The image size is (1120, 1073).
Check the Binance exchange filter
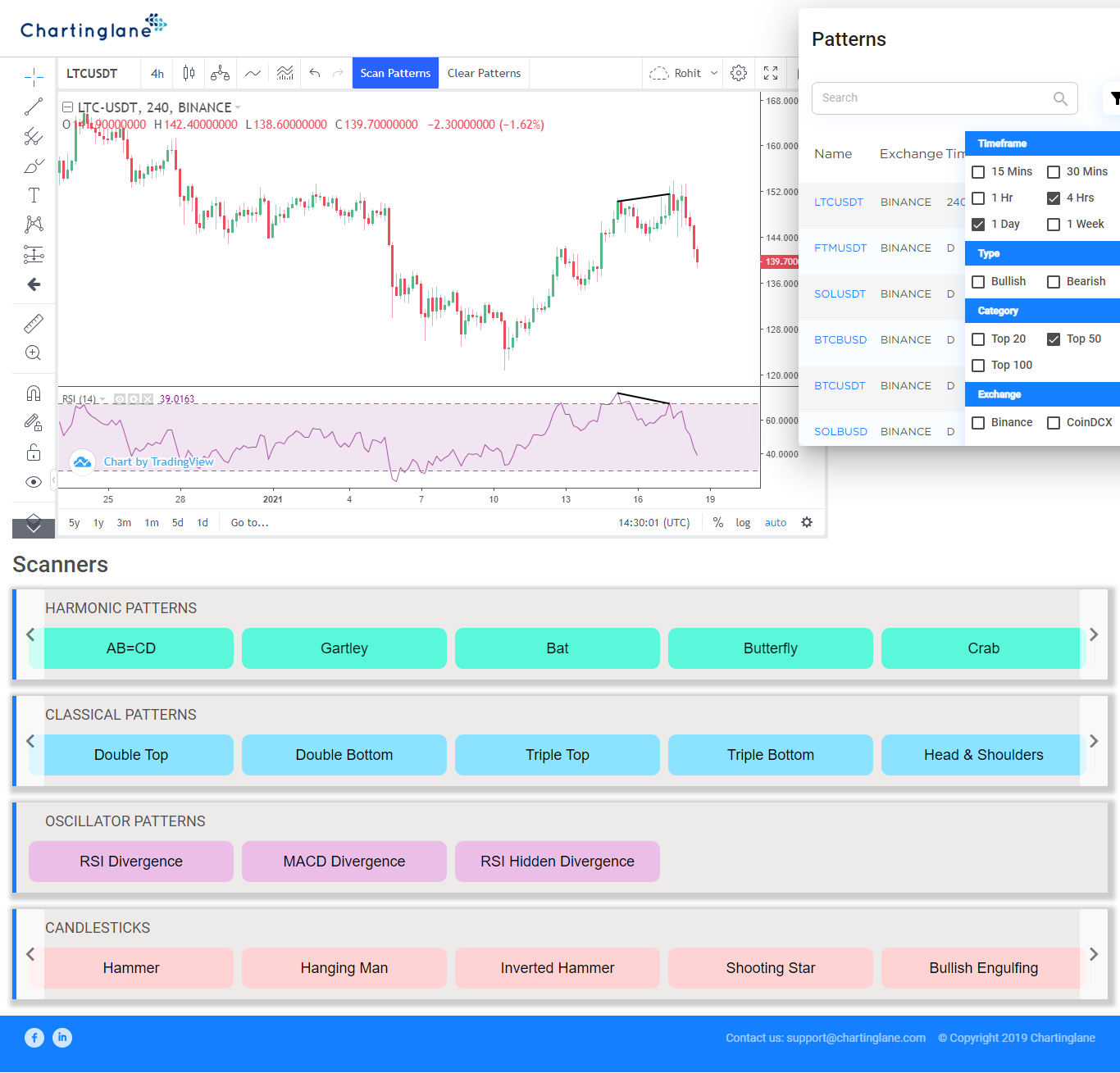pyautogui.click(x=978, y=423)
